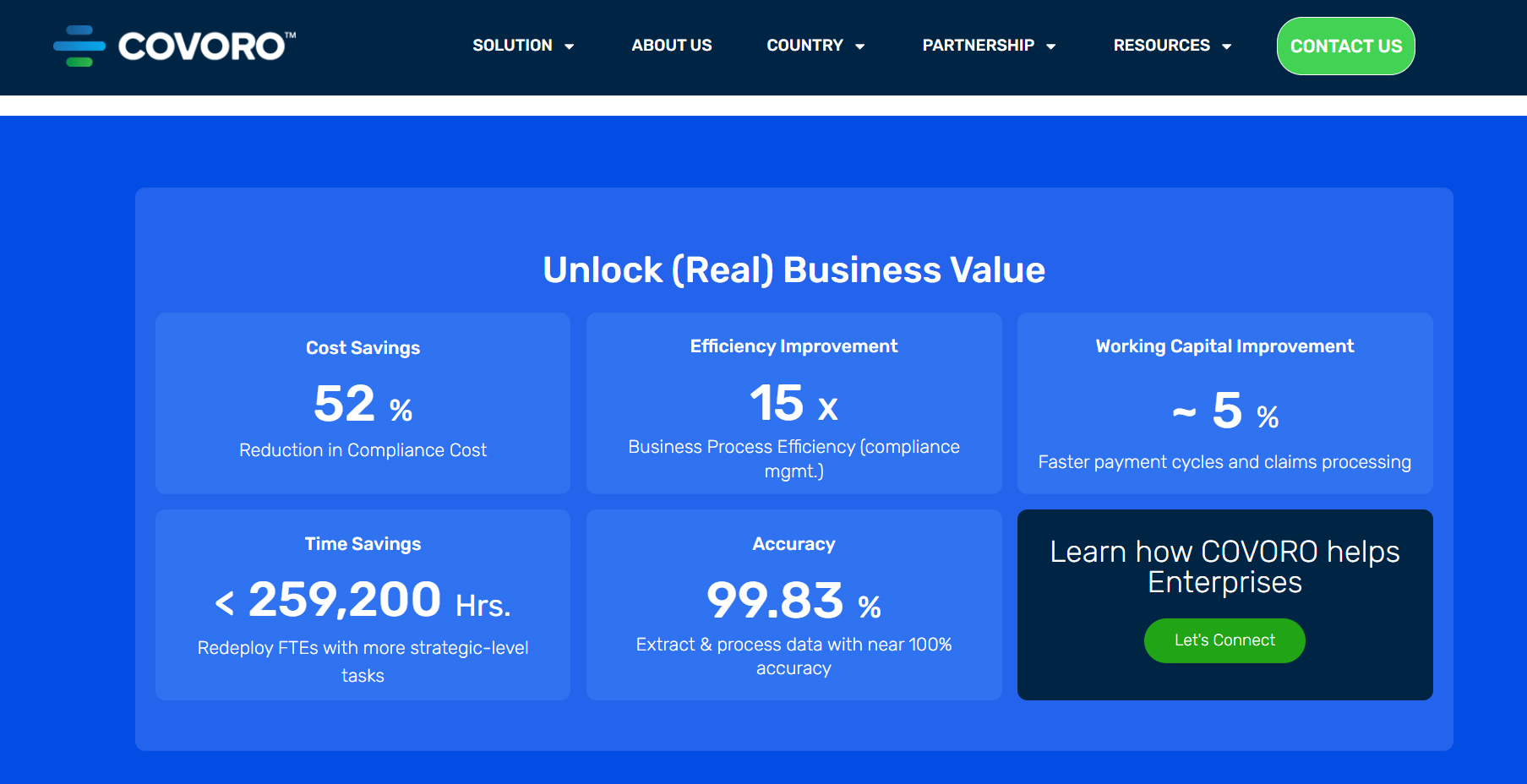Image resolution: width=1527 pixels, height=784 pixels.
Task: Expand the Resources dropdown arrow
Action: pyautogui.click(x=1227, y=46)
